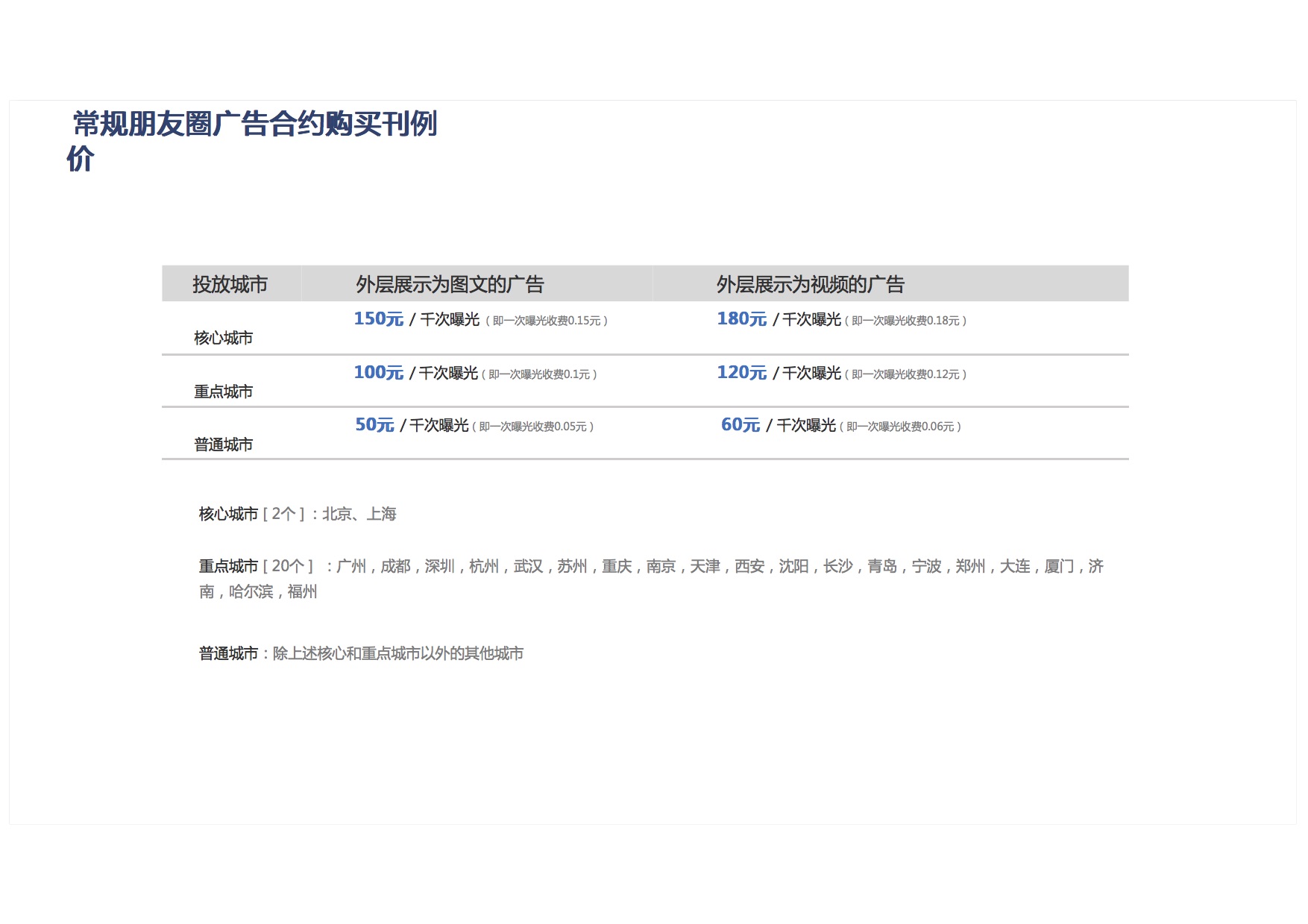Click the note 即一次曝光收费0.06元
This screenshot has width=1308, height=924.
point(900,427)
